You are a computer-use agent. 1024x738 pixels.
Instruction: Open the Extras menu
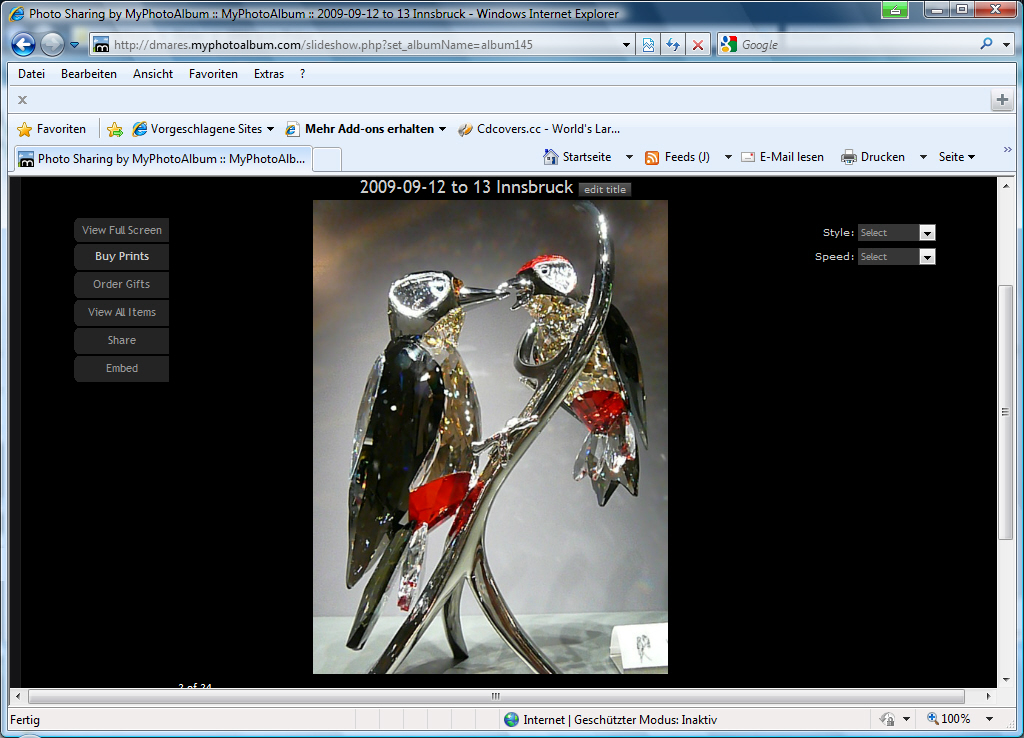[x=268, y=74]
